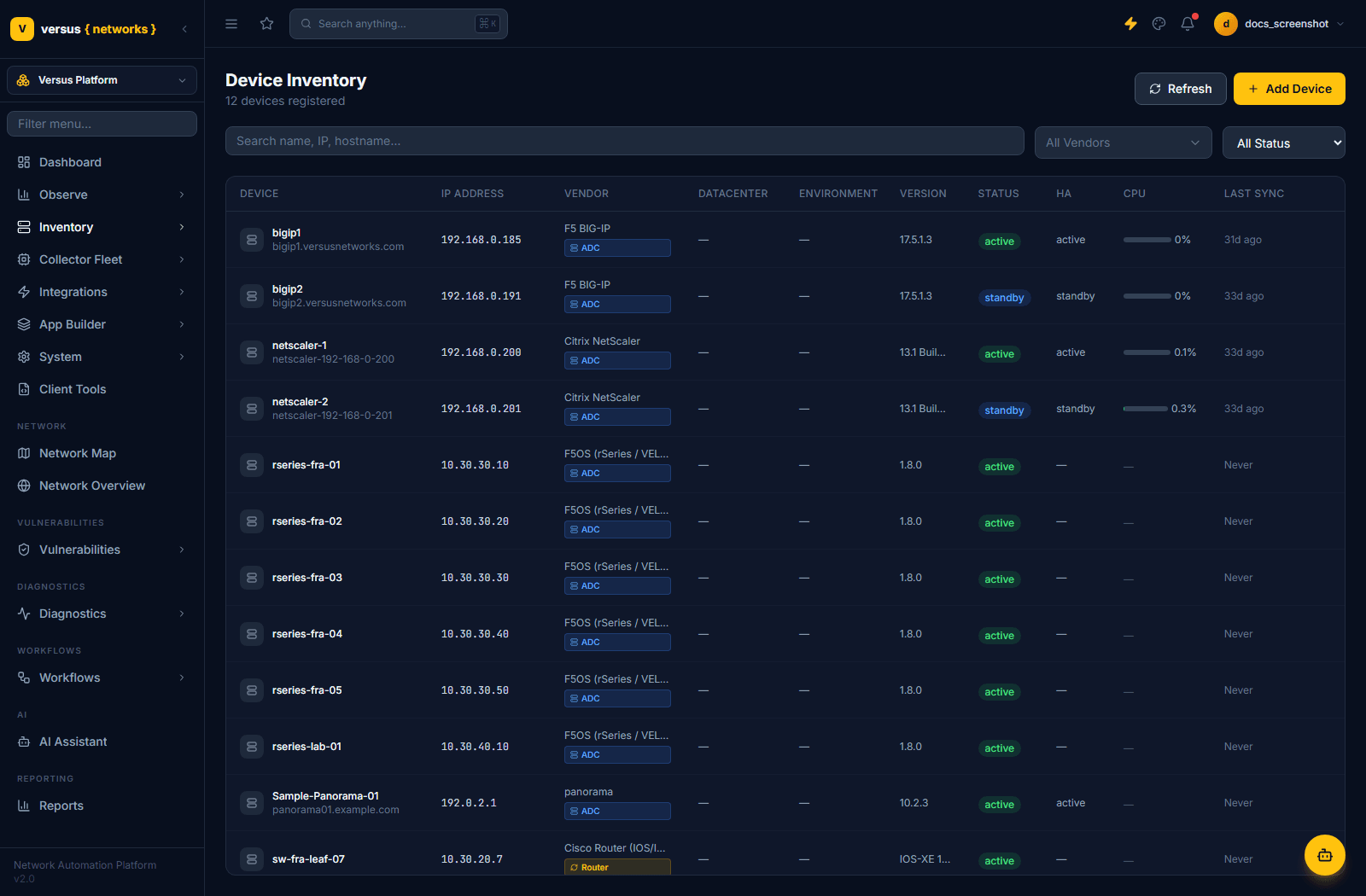1366x896 pixels.
Task: Expand the Integrations menu section
Action: tap(102, 292)
